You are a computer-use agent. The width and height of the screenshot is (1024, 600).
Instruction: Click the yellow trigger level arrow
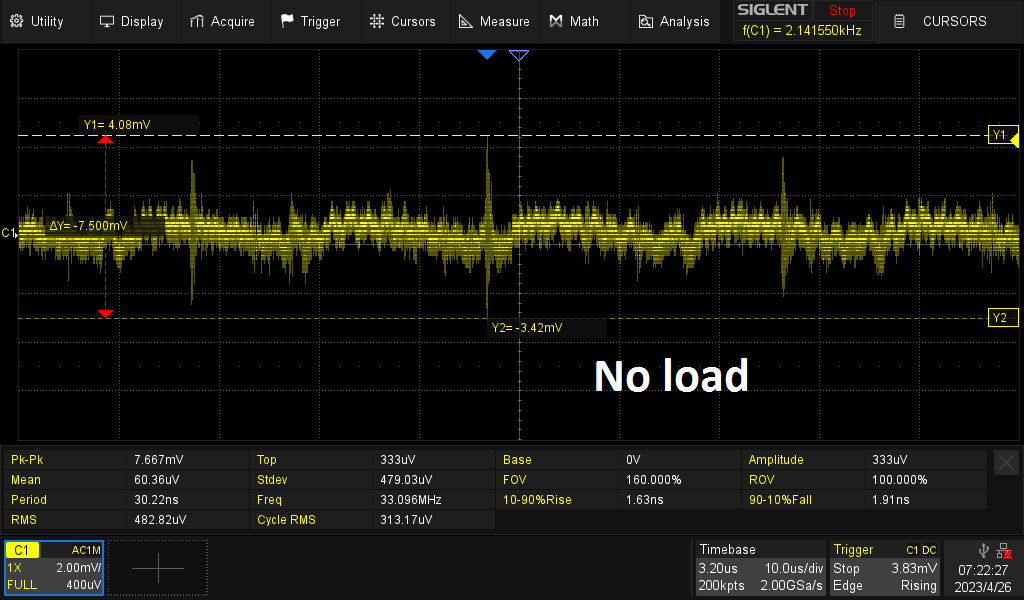click(x=1014, y=138)
